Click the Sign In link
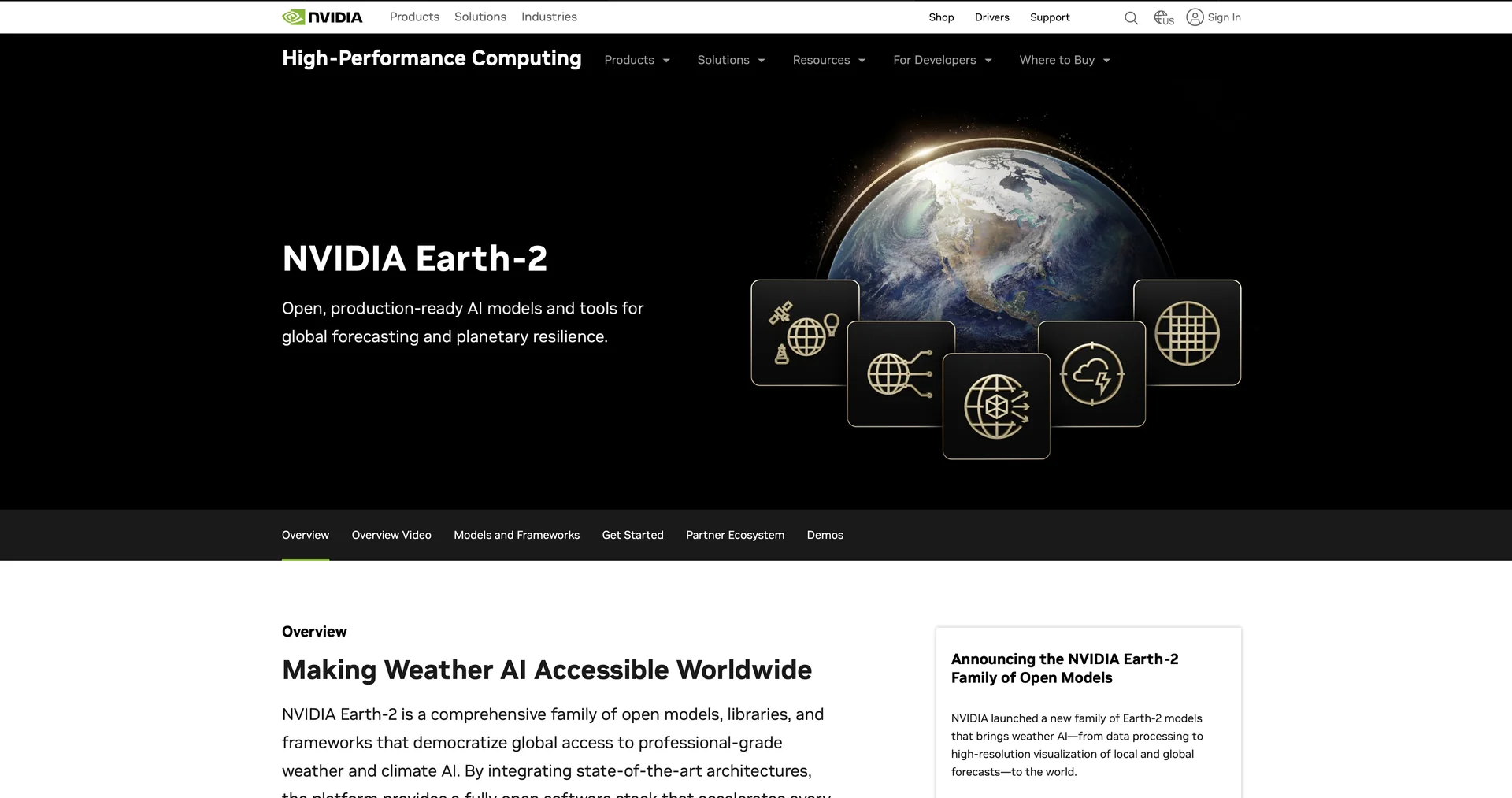Screen dimensions: 1512x798 1224,17
